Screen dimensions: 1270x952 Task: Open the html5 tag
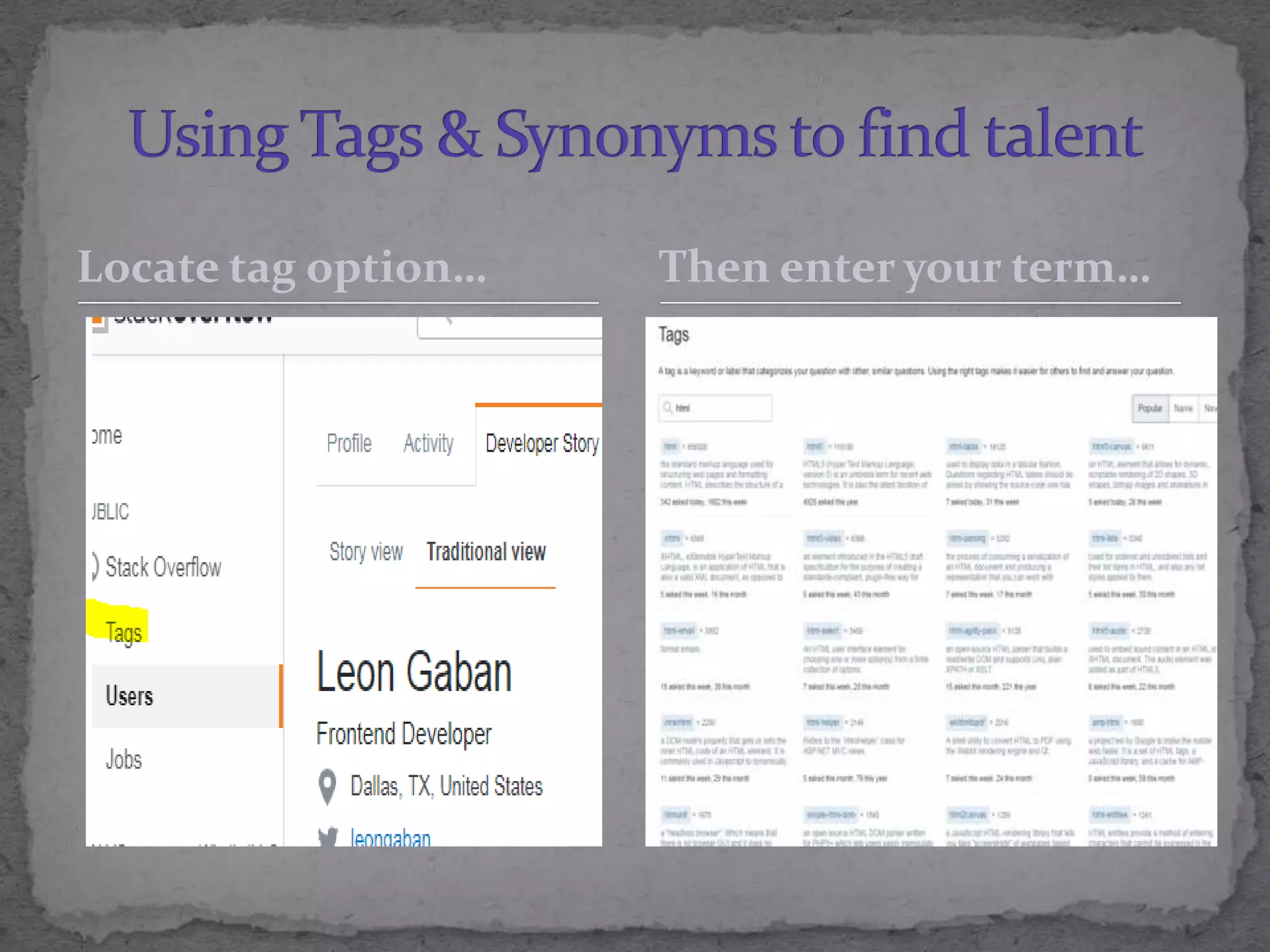pos(814,446)
